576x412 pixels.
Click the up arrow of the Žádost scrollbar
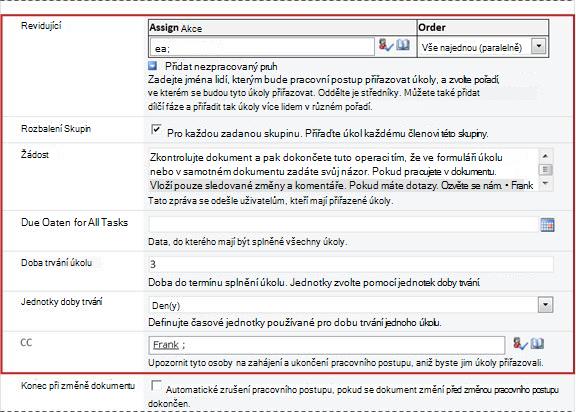pos(546,156)
